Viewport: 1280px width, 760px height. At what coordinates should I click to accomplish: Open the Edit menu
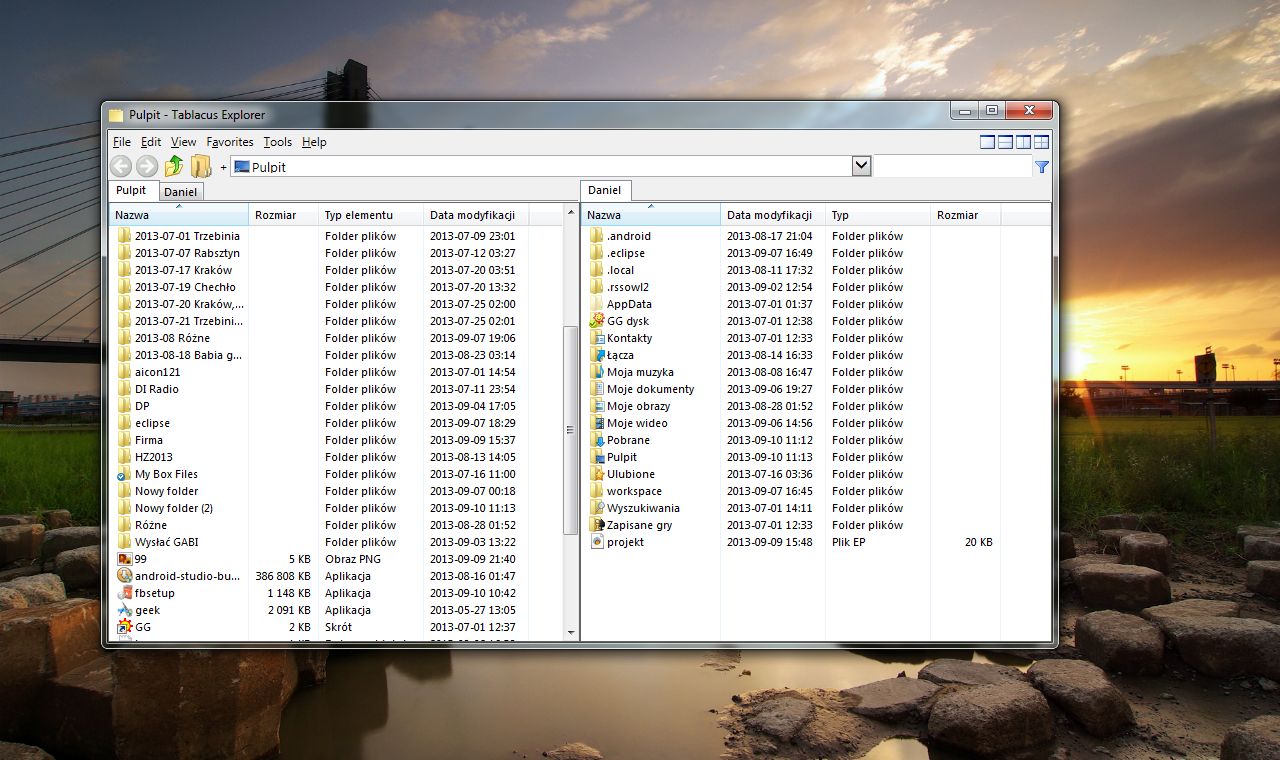tap(151, 142)
